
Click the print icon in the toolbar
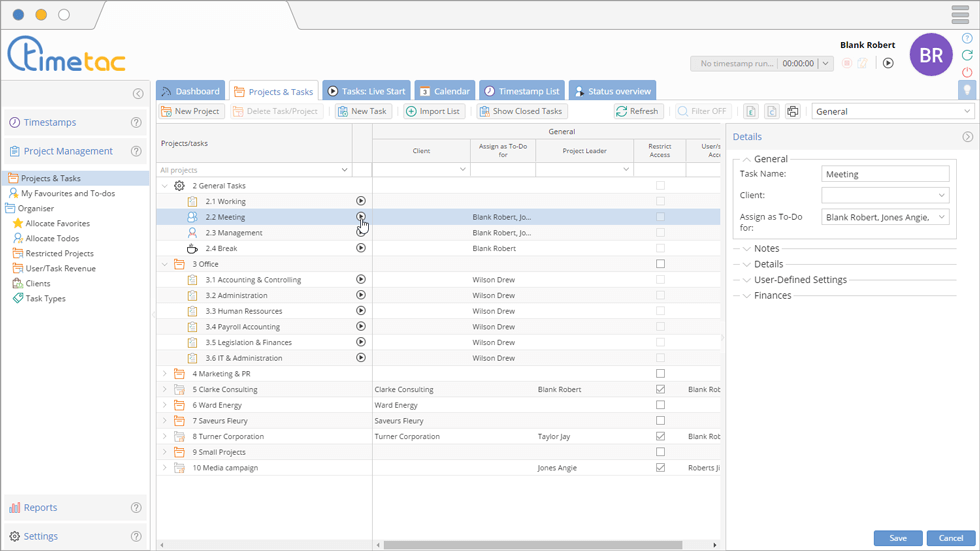pyautogui.click(x=792, y=111)
